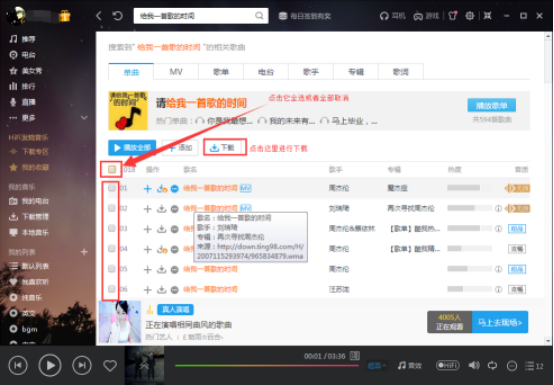Screen dimensions: 554x385
Task: Open 排行 ranking in the sidebar
Action: tap(23, 87)
